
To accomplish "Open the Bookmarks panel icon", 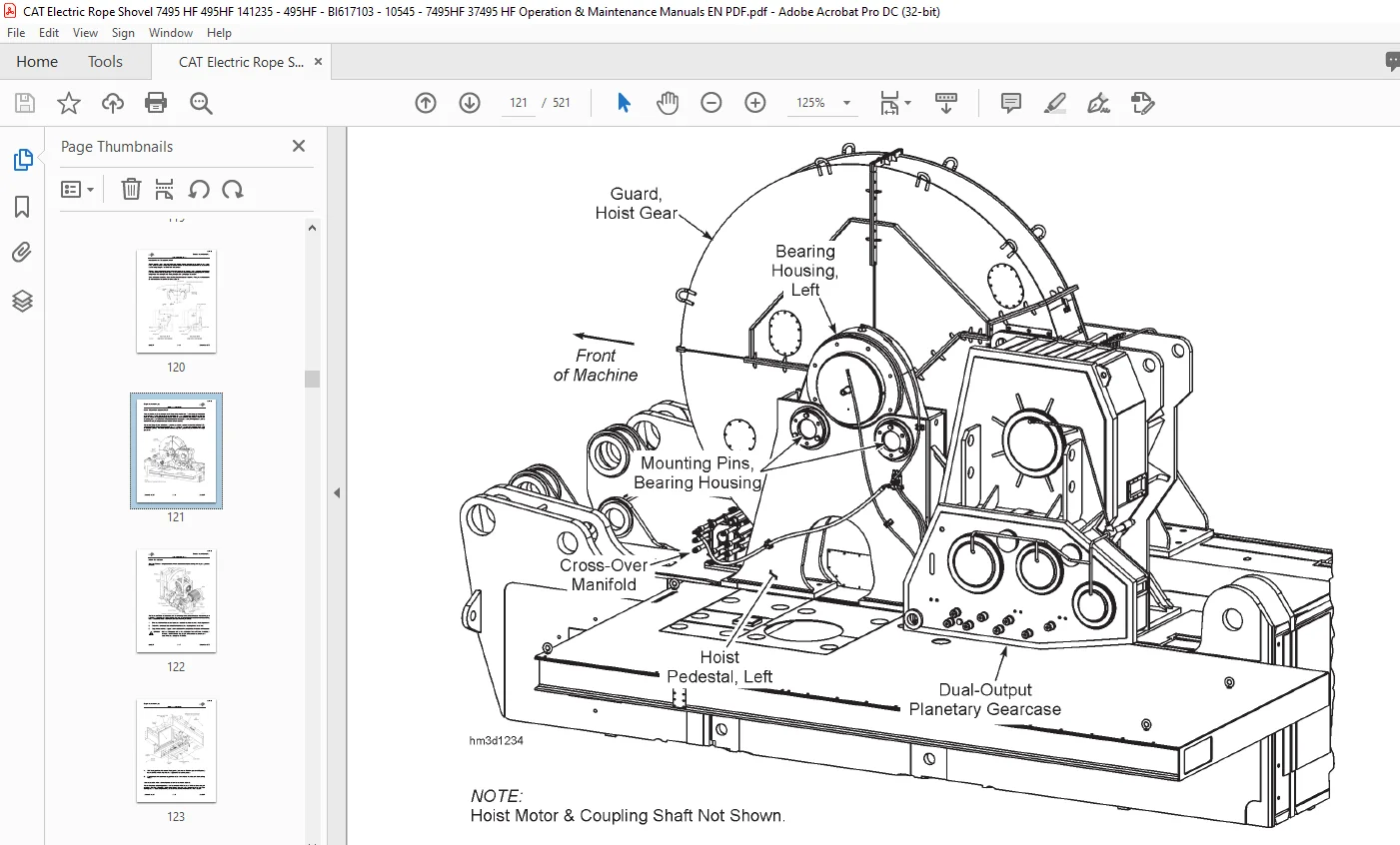I will [x=22, y=207].
